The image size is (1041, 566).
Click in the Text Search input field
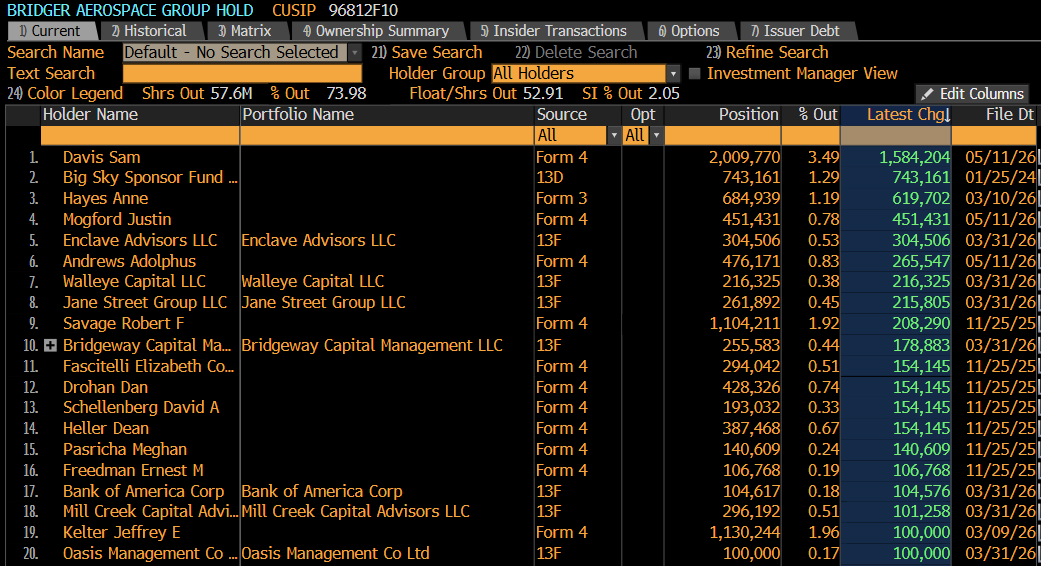pos(242,74)
